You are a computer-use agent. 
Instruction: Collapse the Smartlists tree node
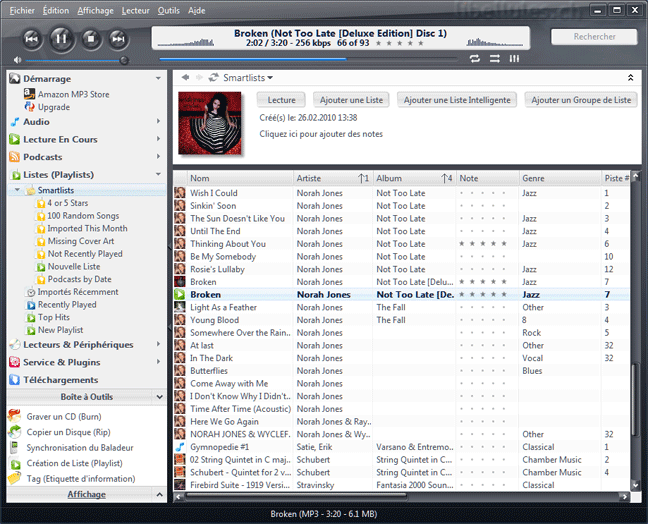(17, 190)
